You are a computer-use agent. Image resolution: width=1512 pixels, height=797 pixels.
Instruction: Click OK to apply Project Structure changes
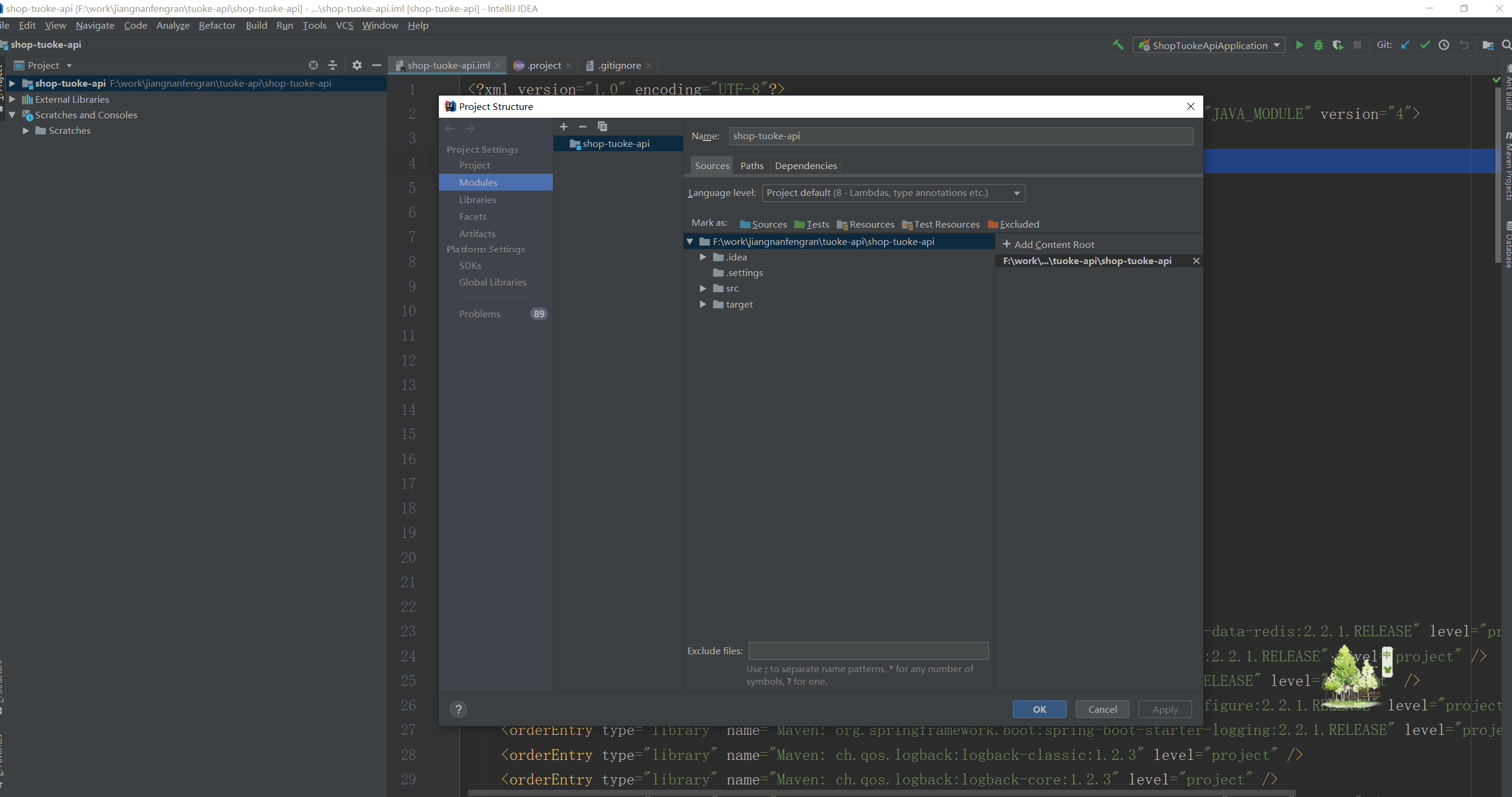[x=1039, y=708]
